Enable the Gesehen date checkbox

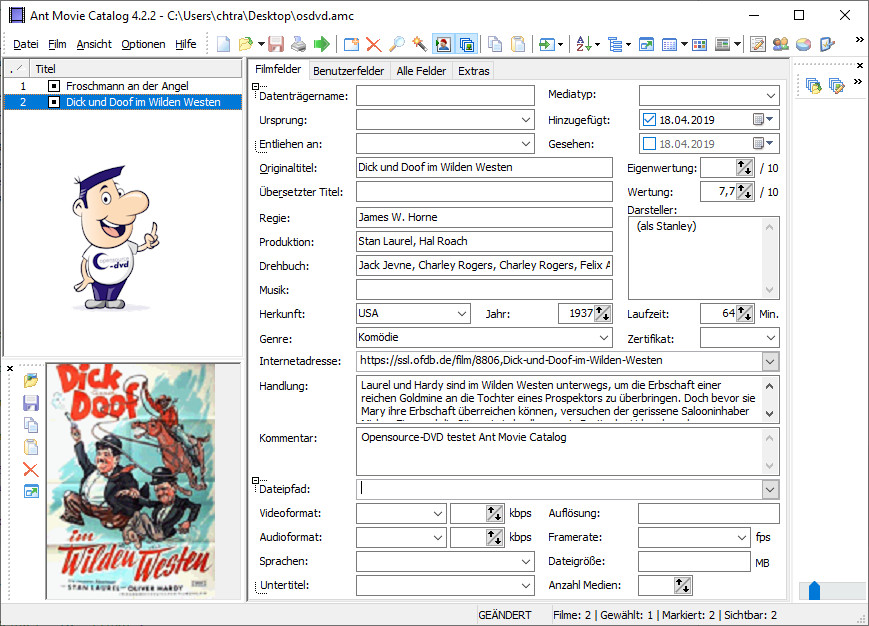650,144
